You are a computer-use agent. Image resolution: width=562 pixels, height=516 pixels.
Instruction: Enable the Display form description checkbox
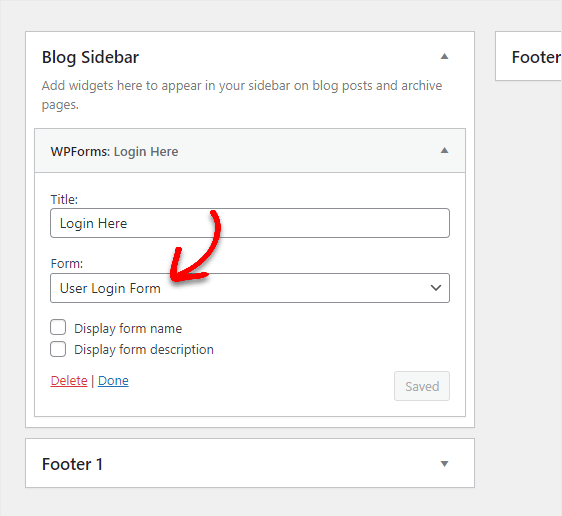[x=58, y=349]
